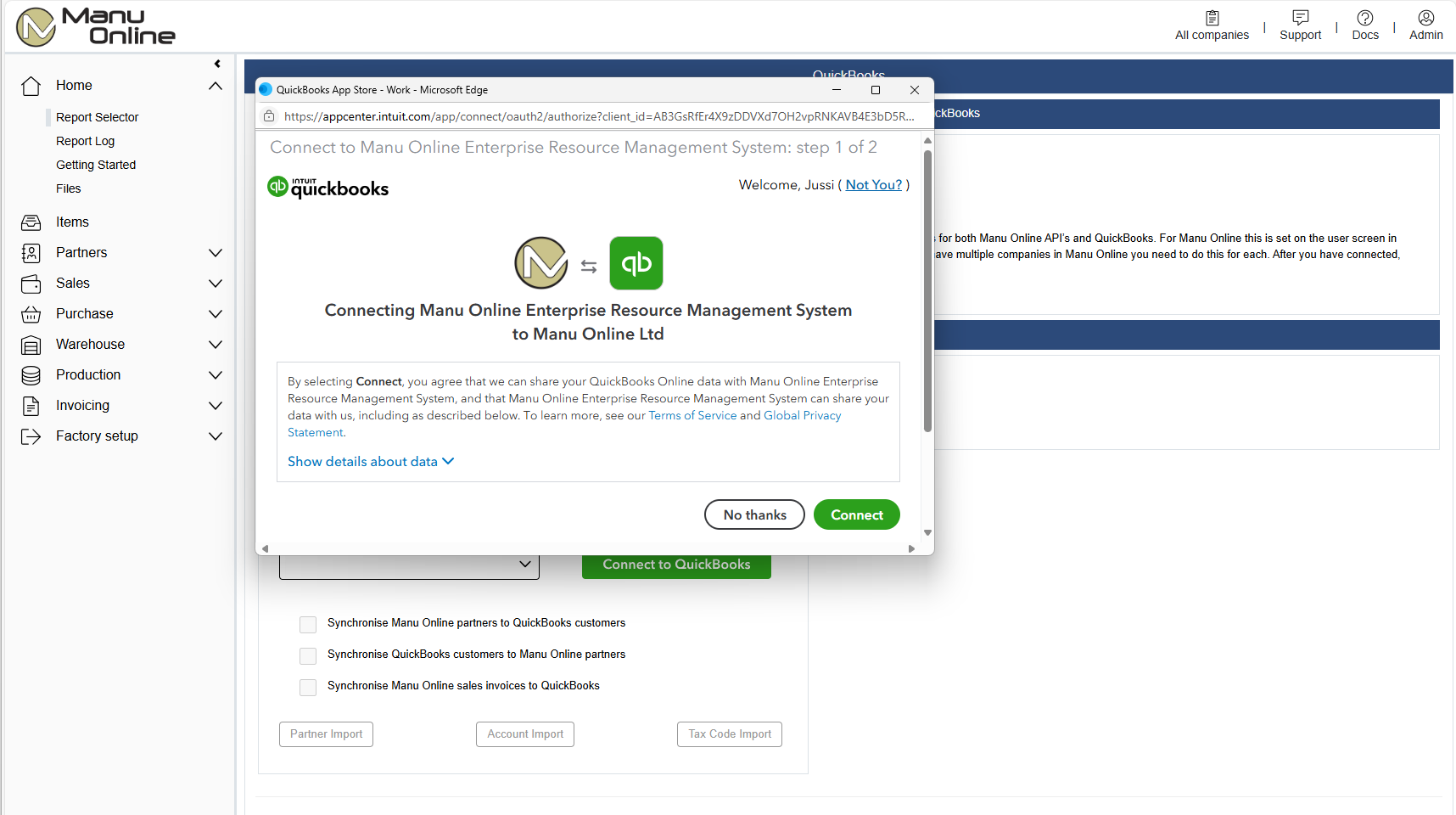Click the green Connect button
Screen dimensions: 1456x815
[x=857, y=514]
